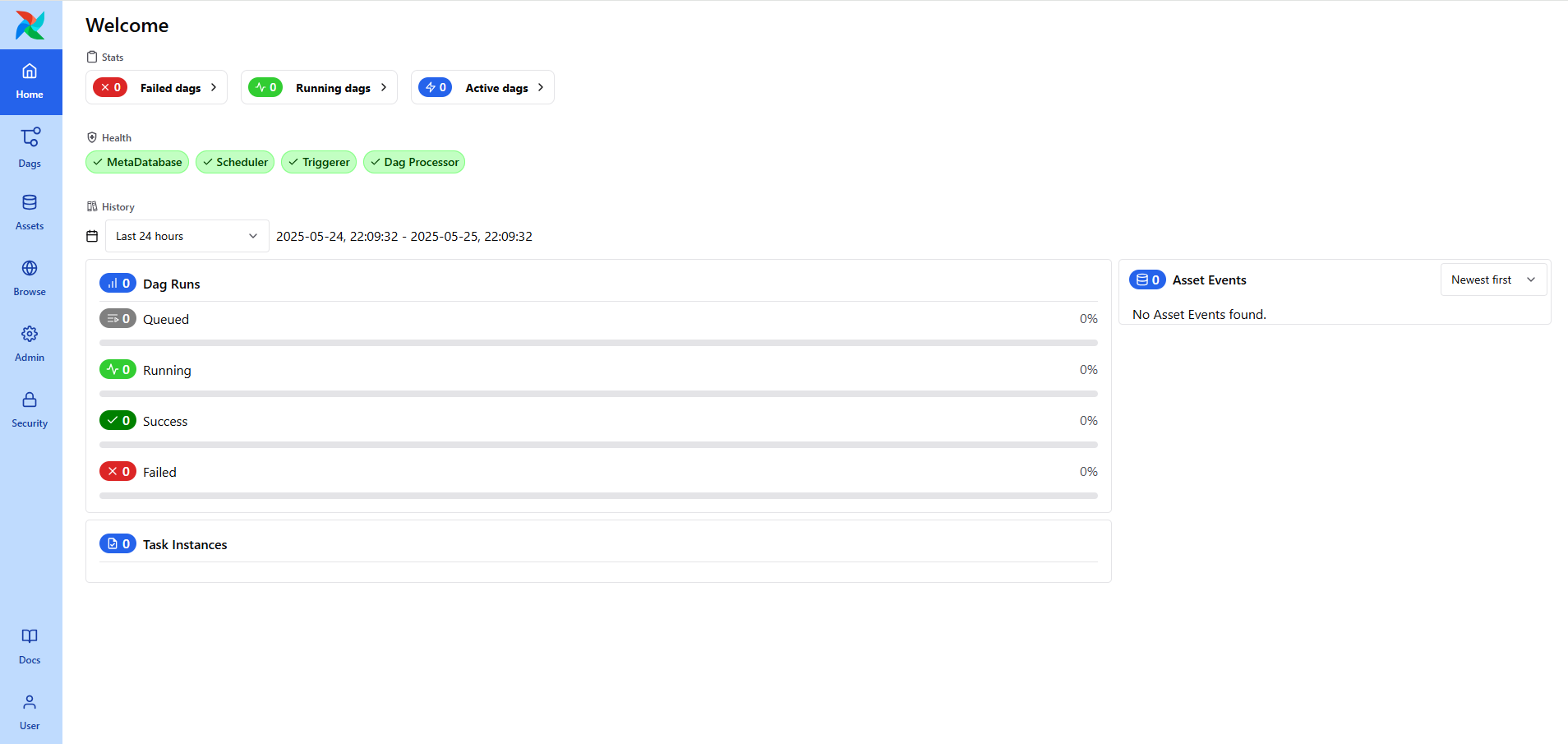Screen dimensions: 1568x744
Task: Open the Security section
Action: point(30,407)
